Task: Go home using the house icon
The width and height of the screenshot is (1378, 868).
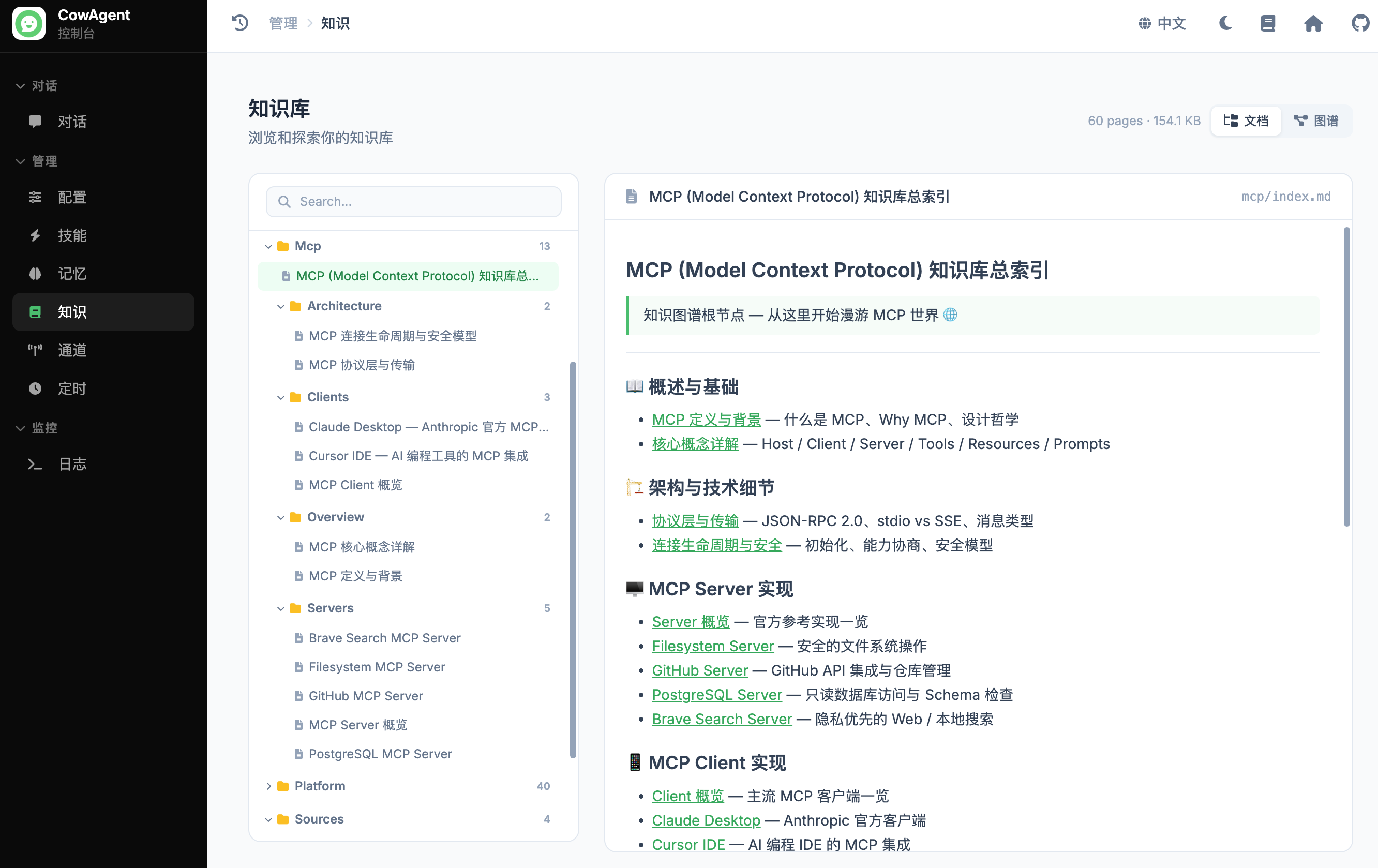Action: point(1314,23)
